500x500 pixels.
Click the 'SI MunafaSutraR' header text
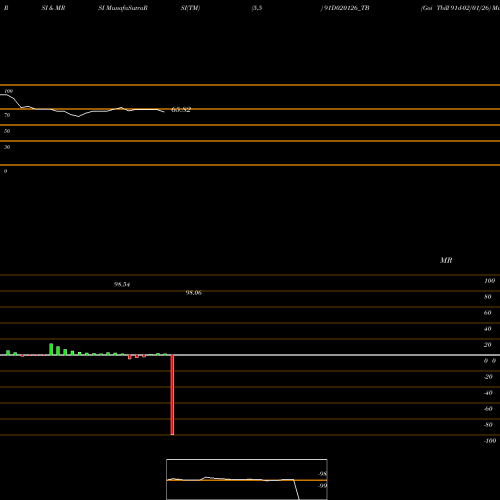123,8
